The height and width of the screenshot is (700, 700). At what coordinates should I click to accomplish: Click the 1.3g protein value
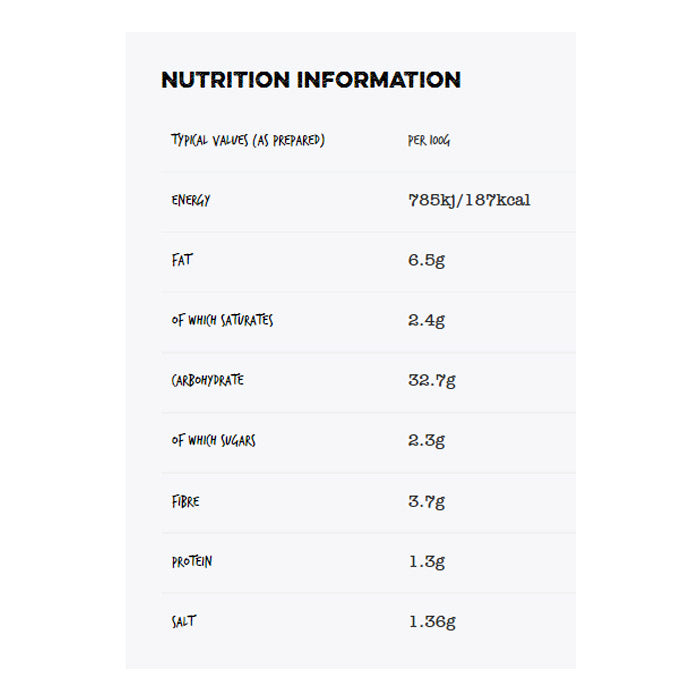(x=426, y=561)
